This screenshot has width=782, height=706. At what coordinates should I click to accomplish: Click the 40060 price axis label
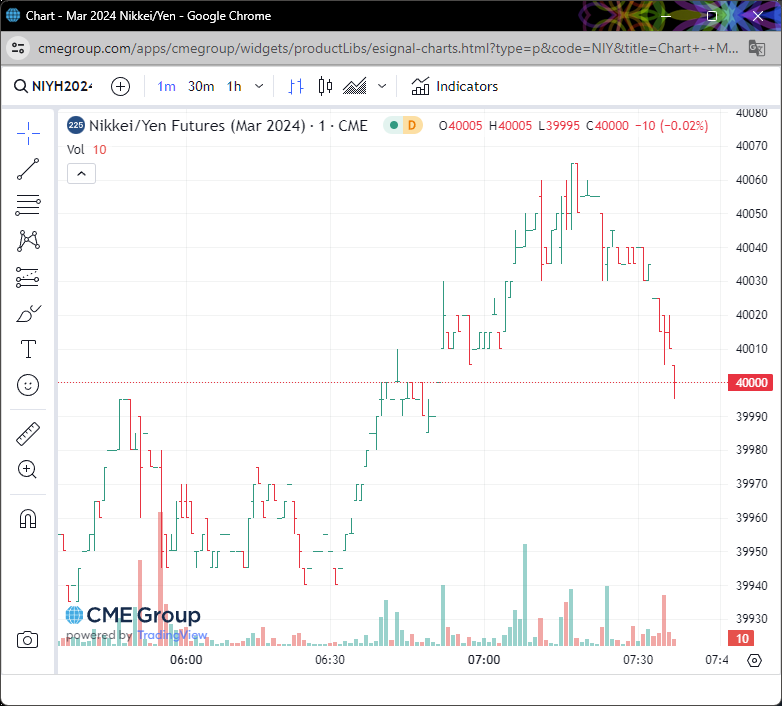tap(752, 179)
